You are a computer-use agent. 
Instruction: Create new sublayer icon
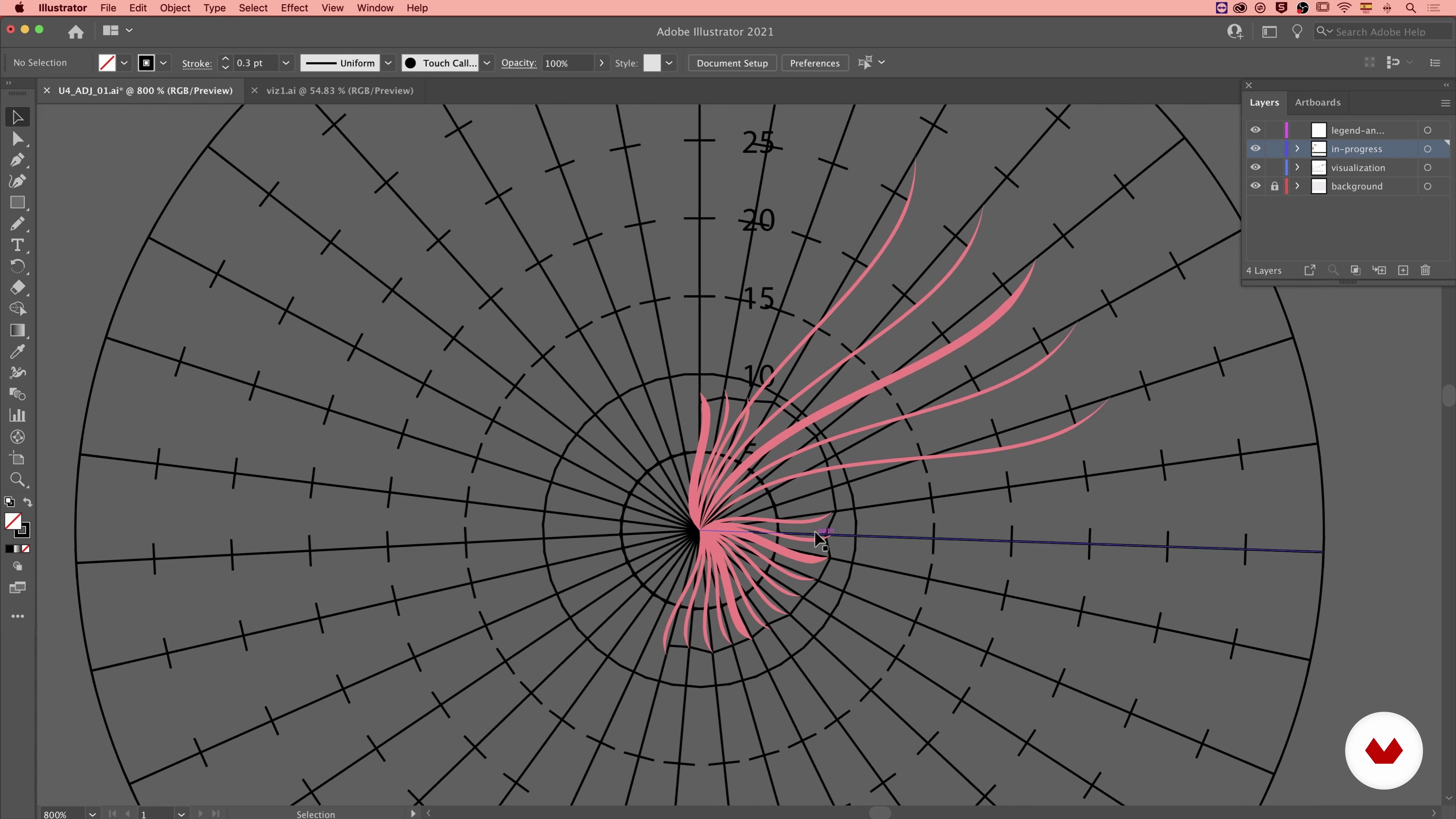click(x=1379, y=270)
